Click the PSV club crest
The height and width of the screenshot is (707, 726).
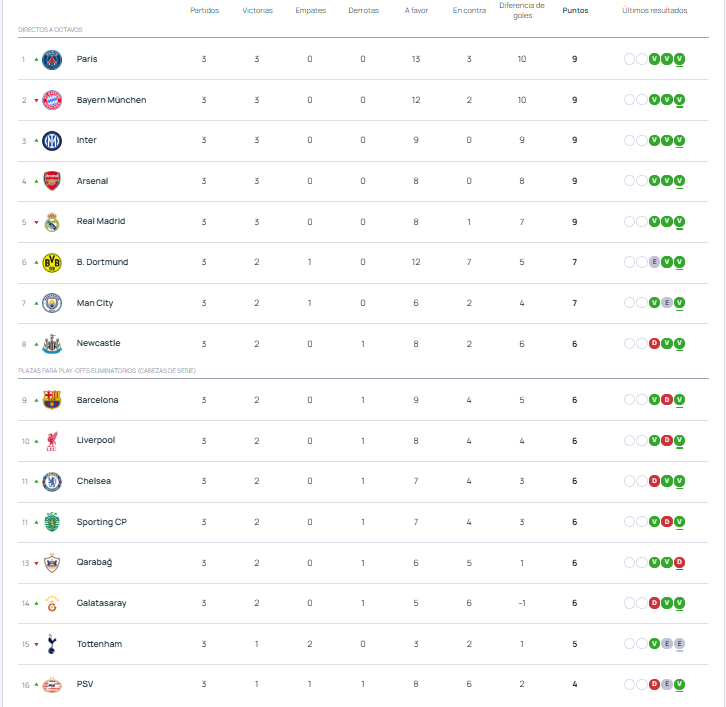pyautogui.click(x=52, y=685)
